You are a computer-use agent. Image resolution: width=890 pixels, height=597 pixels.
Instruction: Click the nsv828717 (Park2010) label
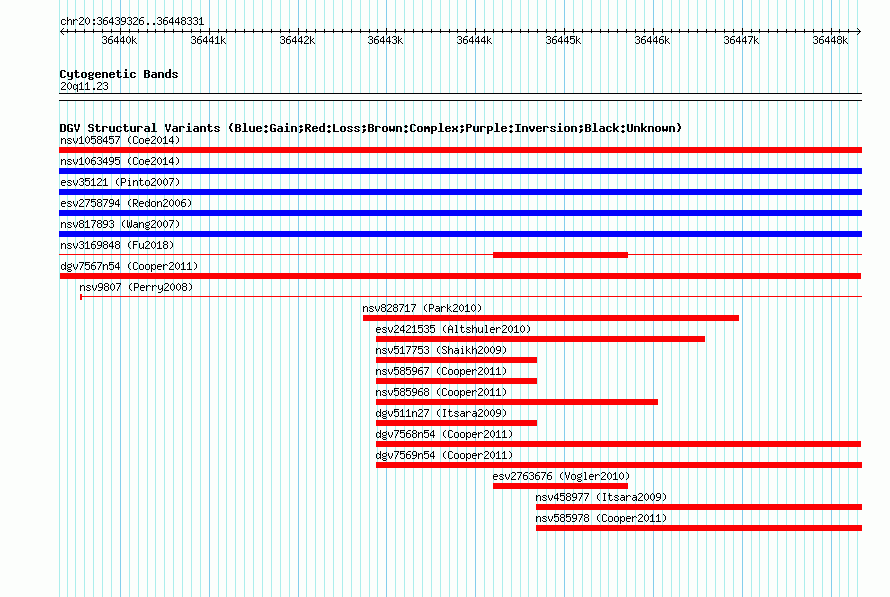[x=422, y=308]
